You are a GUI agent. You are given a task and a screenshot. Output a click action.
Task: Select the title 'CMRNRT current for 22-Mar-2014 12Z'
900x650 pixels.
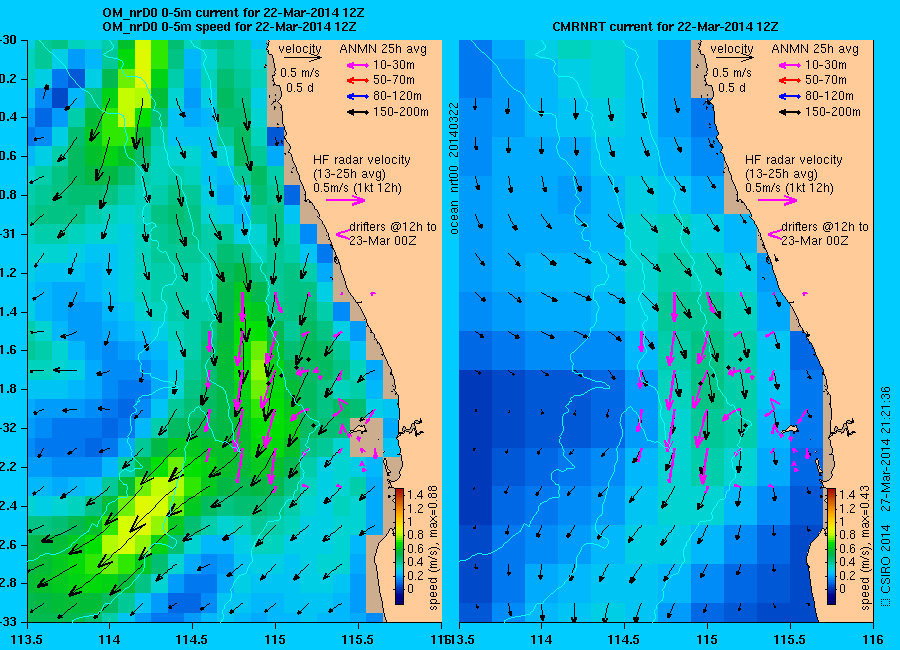(x=665, y=26)
